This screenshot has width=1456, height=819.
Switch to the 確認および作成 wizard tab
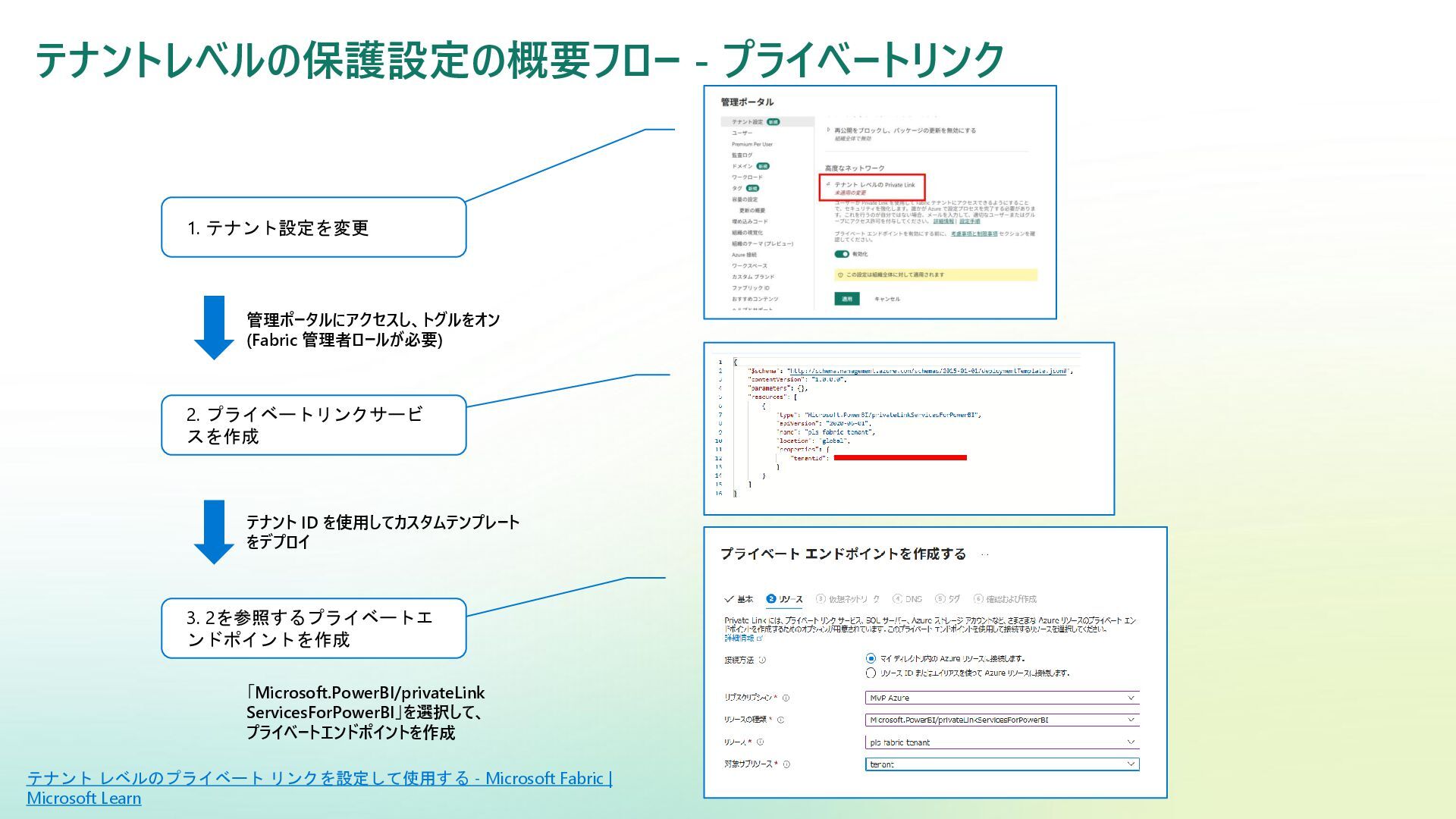click(1005, 599)
